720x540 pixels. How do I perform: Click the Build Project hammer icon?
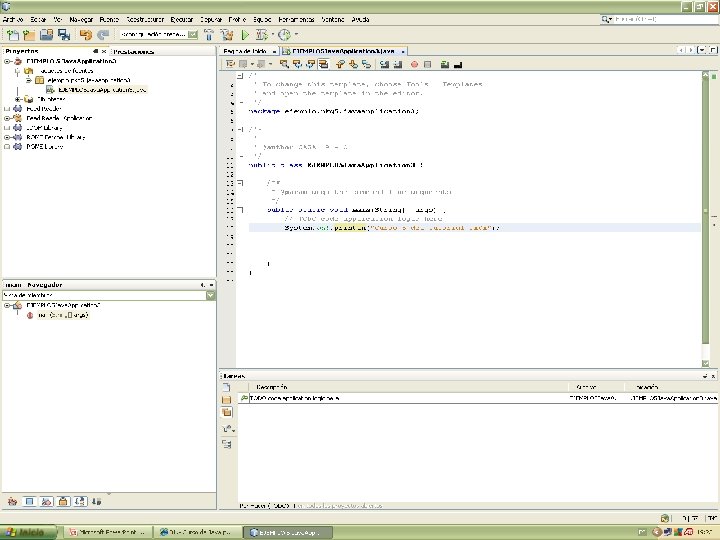(x=210, y=35)
